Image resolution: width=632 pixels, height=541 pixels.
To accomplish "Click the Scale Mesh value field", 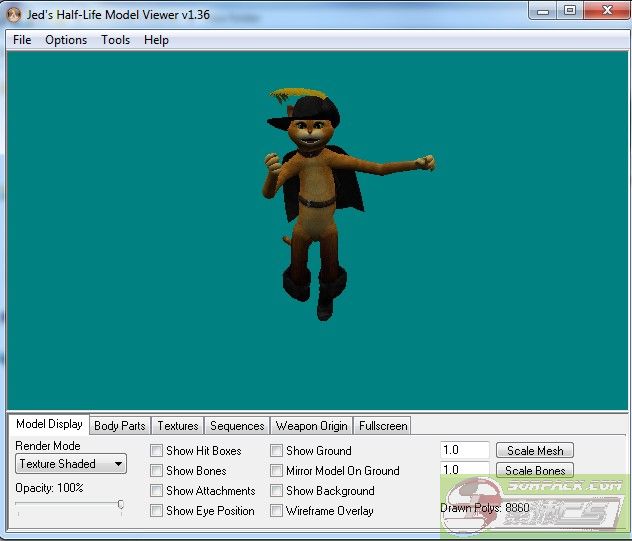I will (464, 451).
